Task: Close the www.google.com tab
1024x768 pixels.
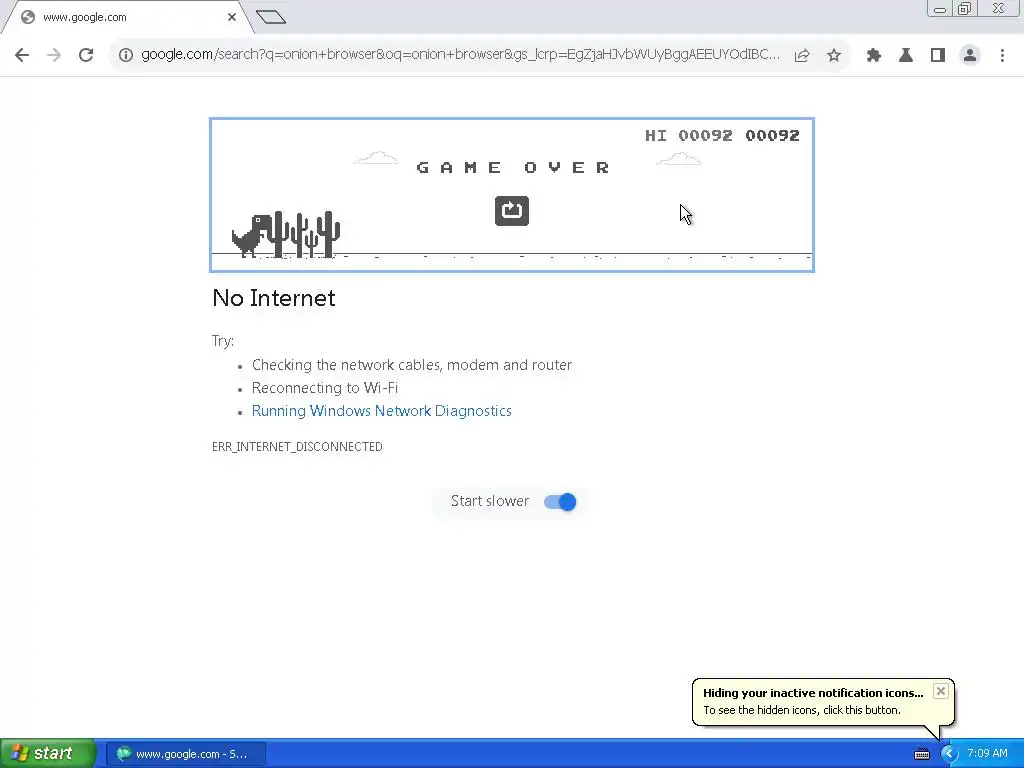Action: (232, 17)
